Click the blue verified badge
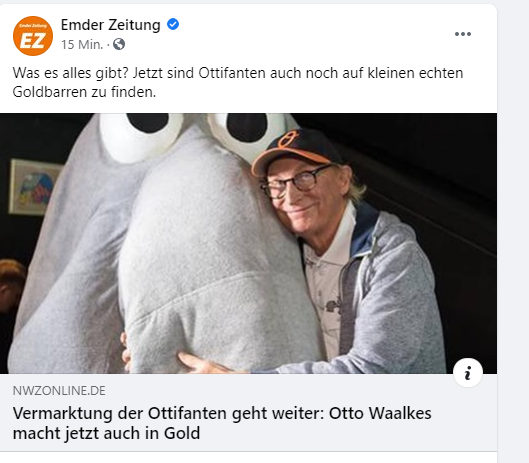529x463 pixels. click(173, 24)
